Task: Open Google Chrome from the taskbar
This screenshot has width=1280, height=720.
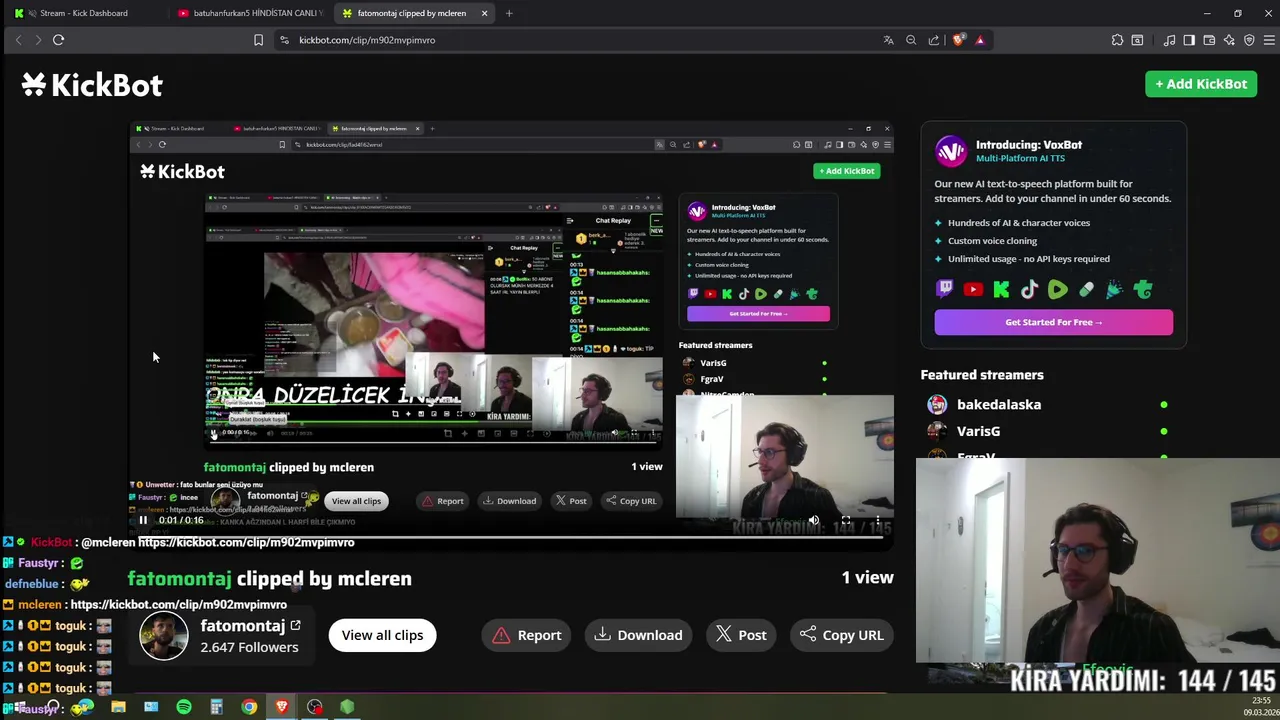Action: (x=249, y=707)
